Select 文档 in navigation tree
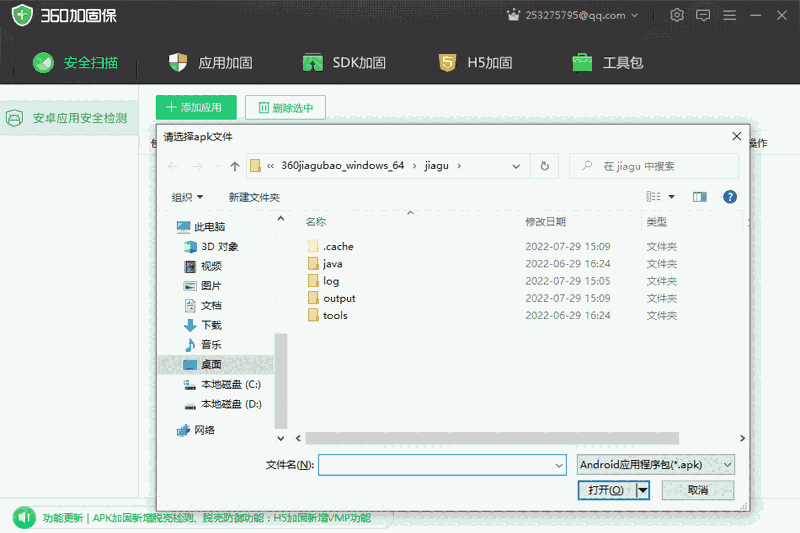This screenshot has height=533, width=800. tap(203, 306)
